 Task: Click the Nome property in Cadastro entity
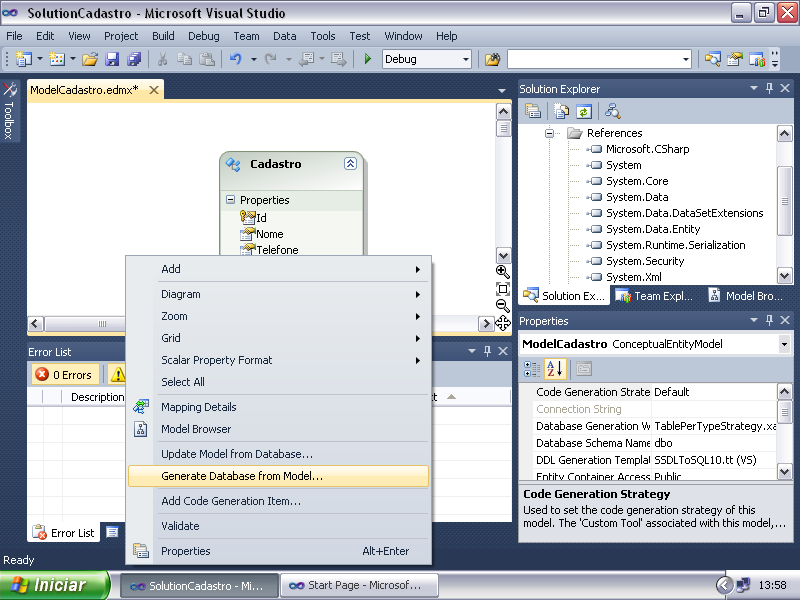pyautogui.click(x=269, y=234)
